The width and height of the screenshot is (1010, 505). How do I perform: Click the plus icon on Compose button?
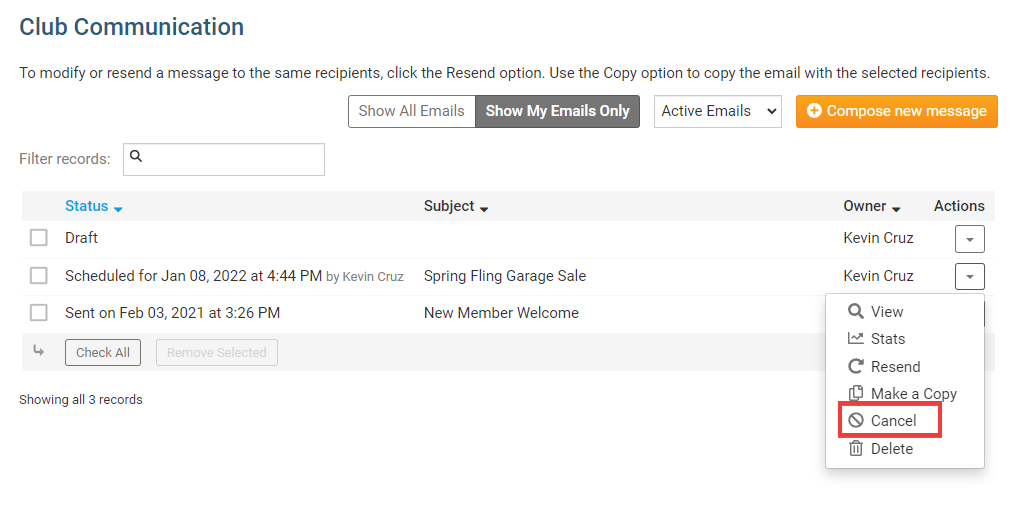[x=814, y=111]
